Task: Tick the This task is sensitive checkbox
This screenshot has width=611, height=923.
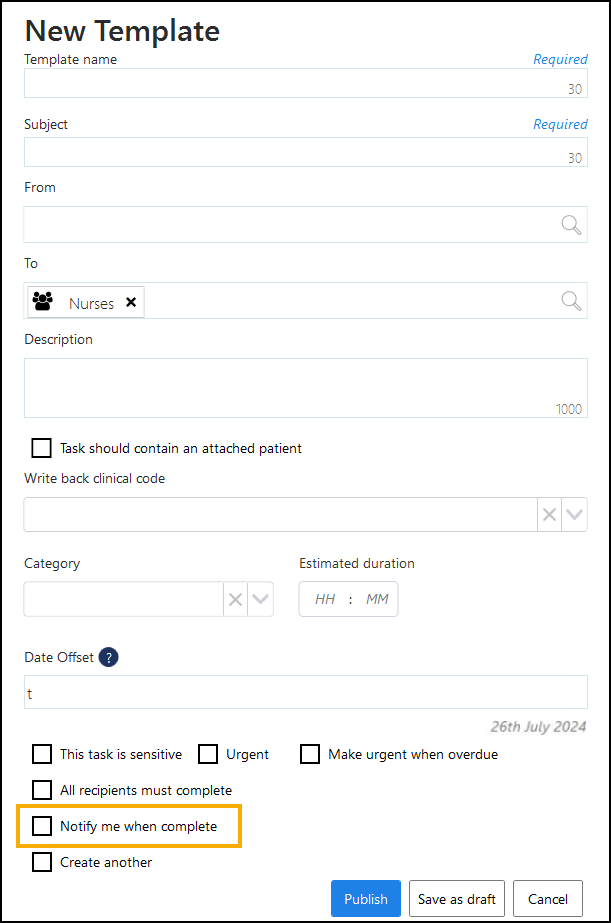Action: (x=42, y=754)
